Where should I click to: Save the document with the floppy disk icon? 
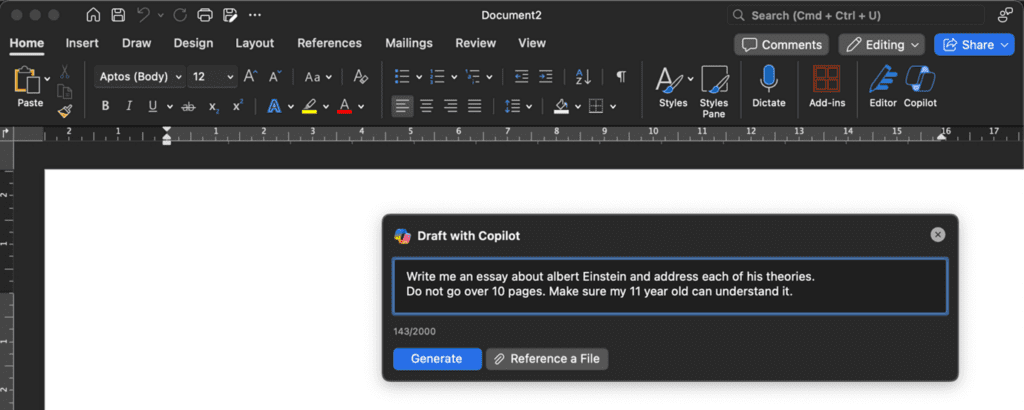[118, 15]
